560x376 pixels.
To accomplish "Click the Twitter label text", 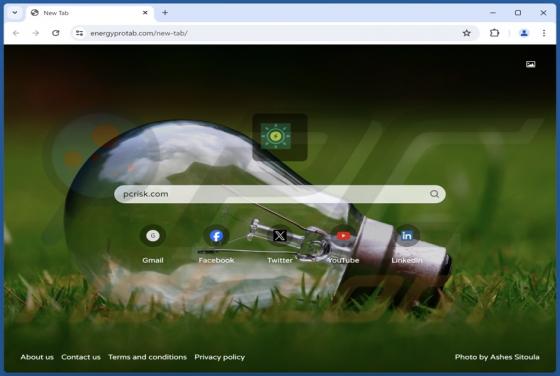I will [x=280, y=260].
